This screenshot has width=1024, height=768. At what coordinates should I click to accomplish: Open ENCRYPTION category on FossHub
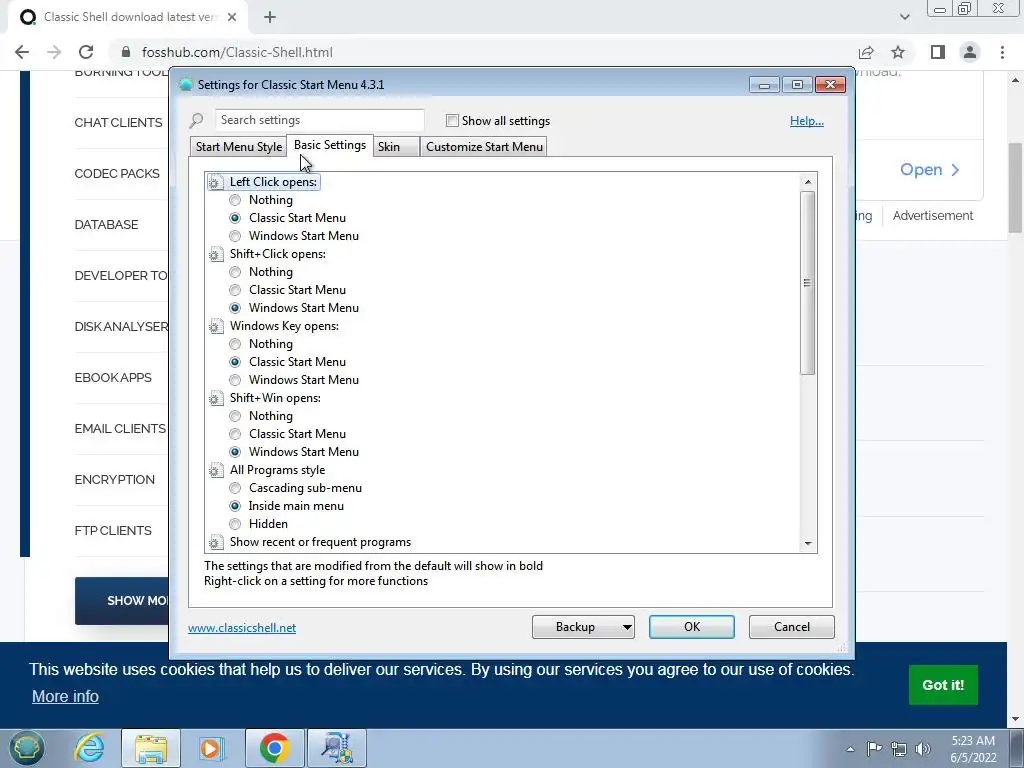pyautogui.click(x=114, y=480)
